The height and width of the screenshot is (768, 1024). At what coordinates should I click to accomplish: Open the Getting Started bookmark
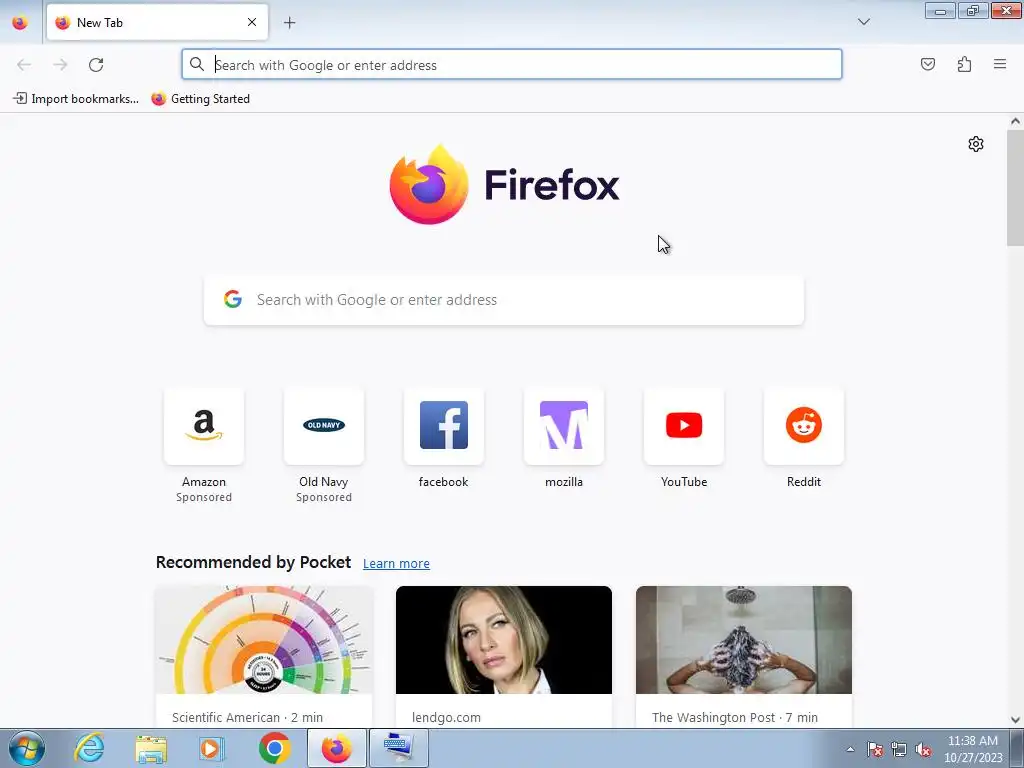coord(200,99)
